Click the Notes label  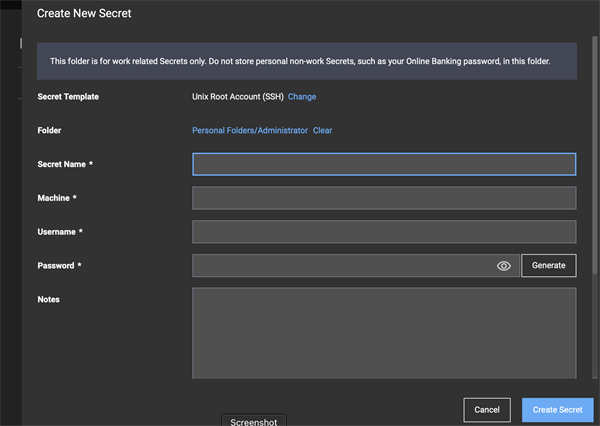(49, 299)
